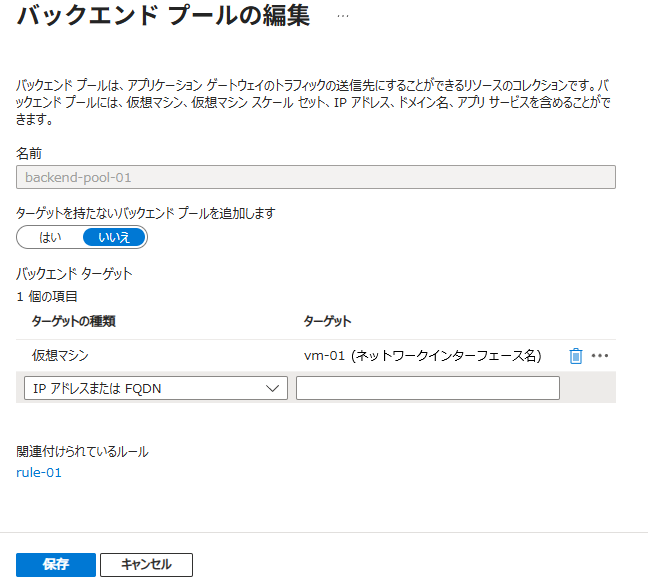Click the バックエンド ターゲット section label
648x586 pixels.
(74, 273)
